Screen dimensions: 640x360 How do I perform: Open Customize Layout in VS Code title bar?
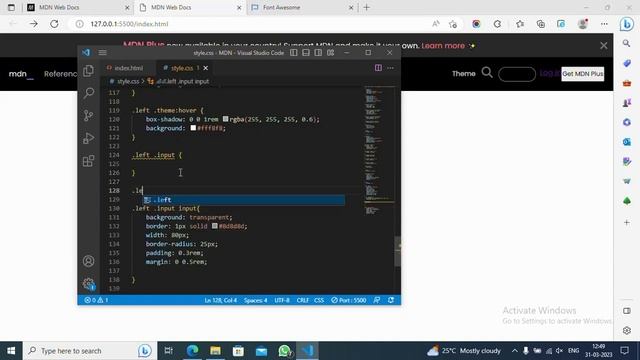(x=330, y=53)
